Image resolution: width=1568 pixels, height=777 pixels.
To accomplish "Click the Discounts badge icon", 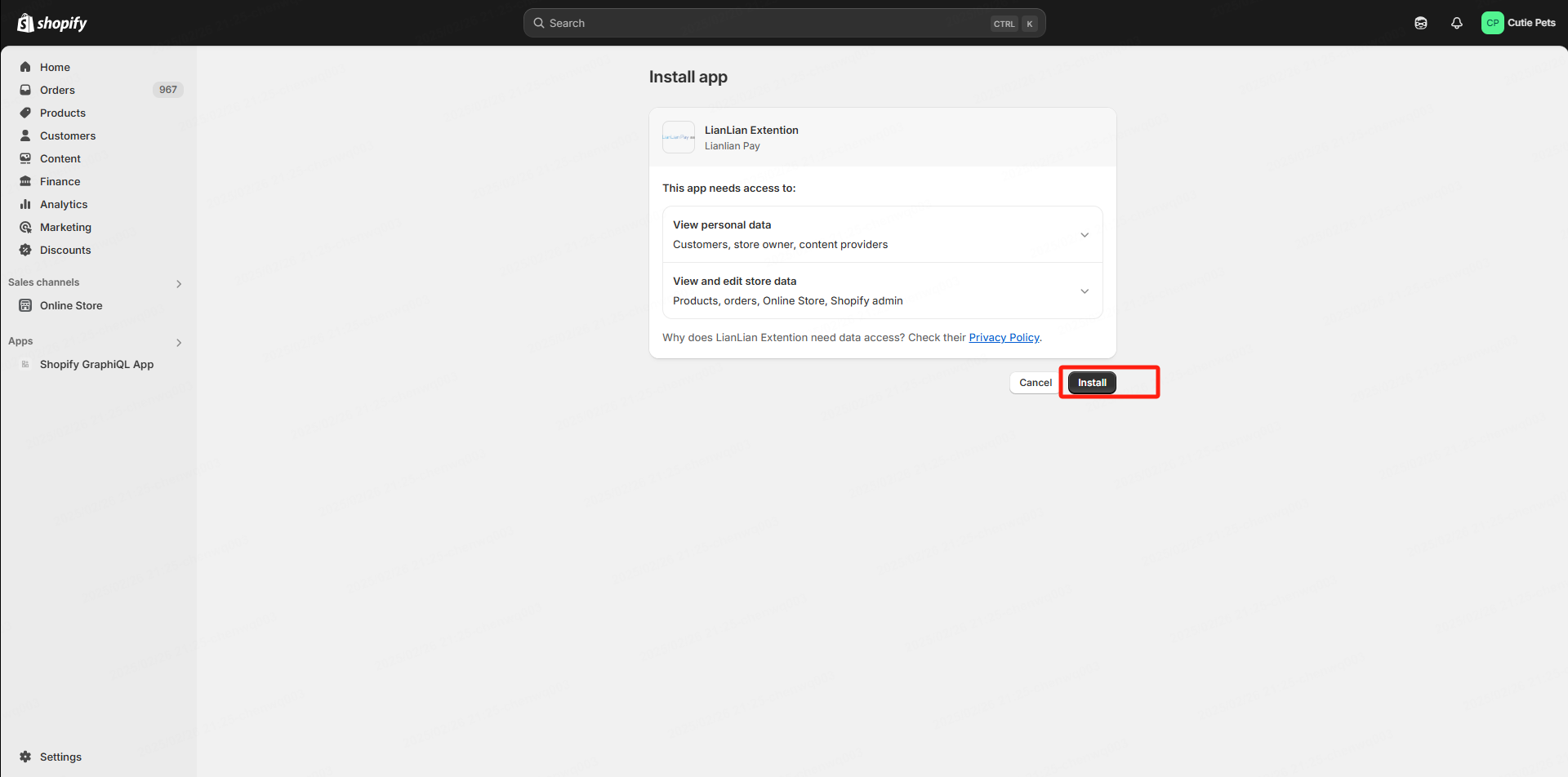I will tap(25, 250).
